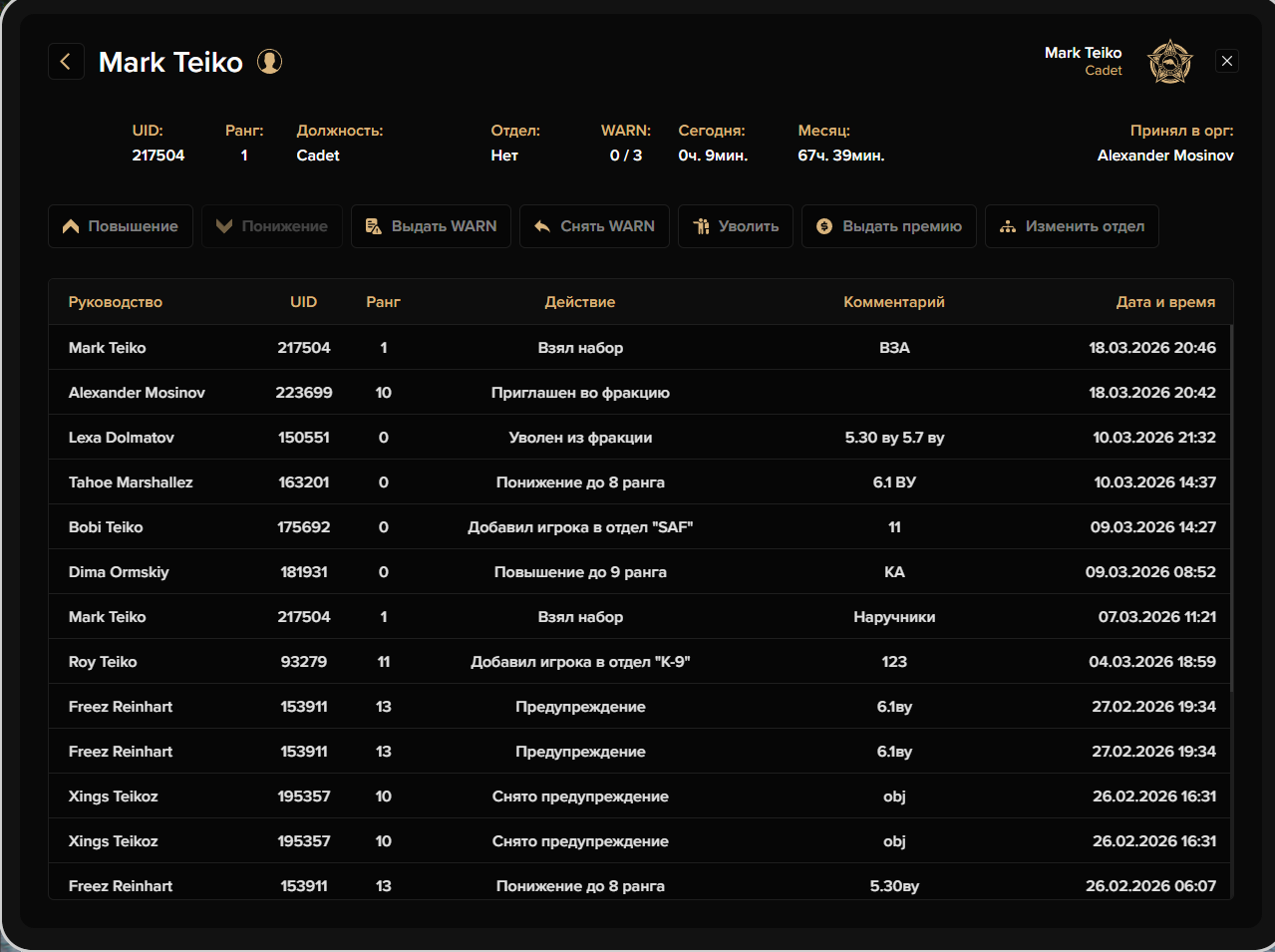The width and height of the screenshot is (1275, 952).
Task: Select the Lexa Dolmatov log row name
Action: [x=121, y=438]
